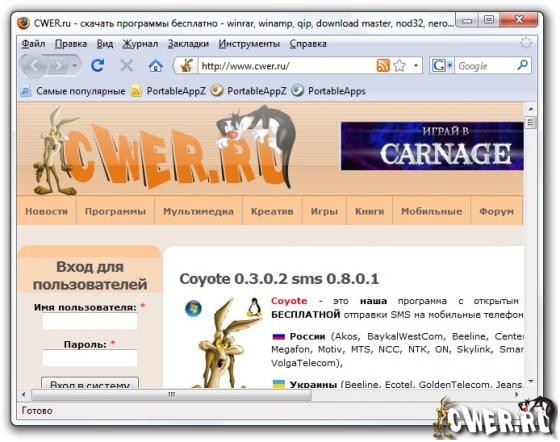Go to the Программы section
This screenshot has width=560, height=442.
click(x=115, y=211)
